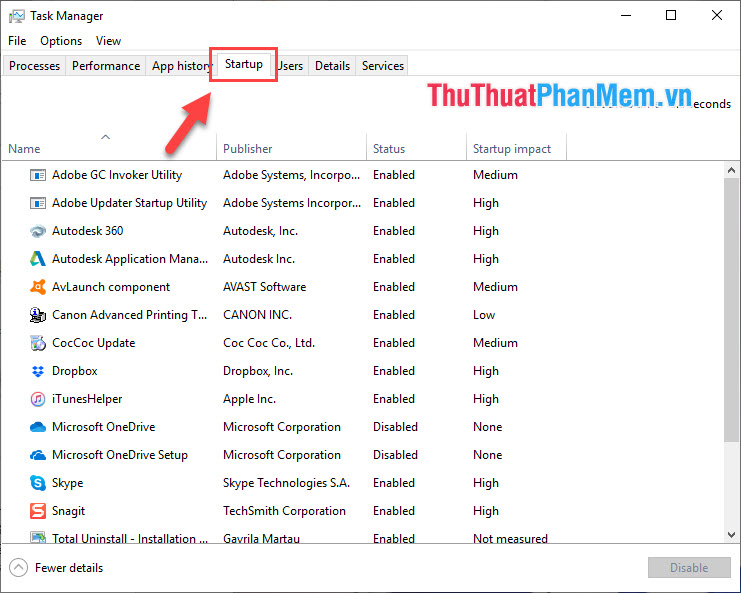
Task: Click the Dropbox icon
Action: tap(38, 371)
